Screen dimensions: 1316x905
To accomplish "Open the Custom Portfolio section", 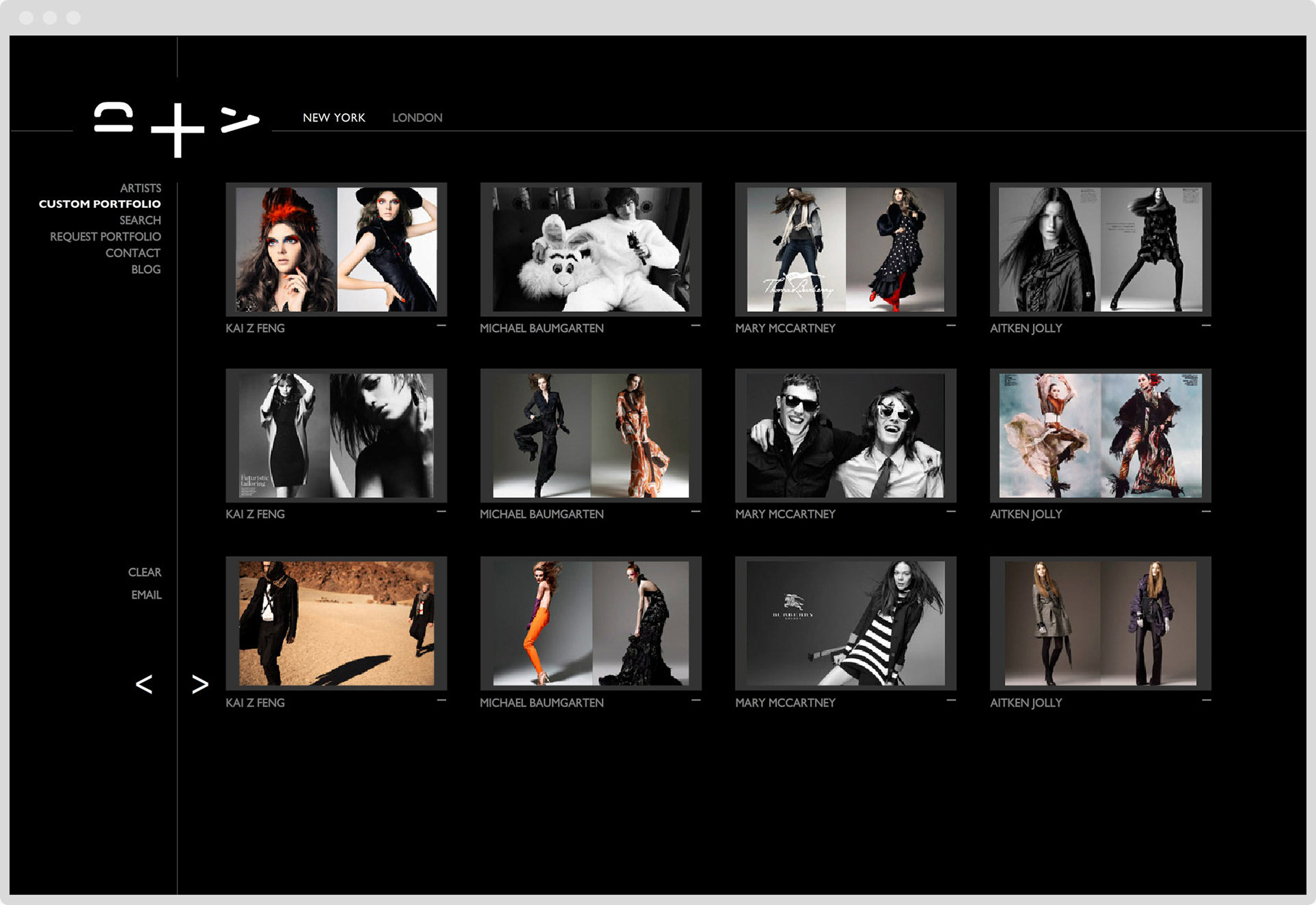I will [x=100, y=204].
